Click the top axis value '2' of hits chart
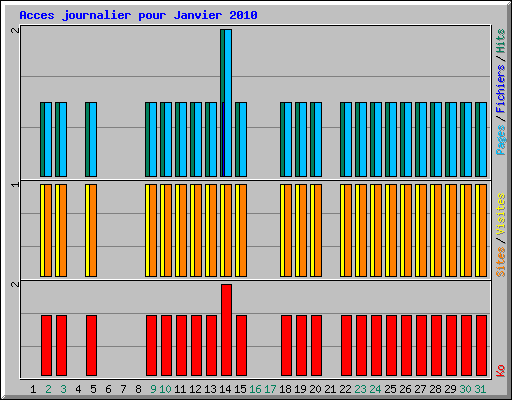This screenshot has height=400, width=512. 15,30
